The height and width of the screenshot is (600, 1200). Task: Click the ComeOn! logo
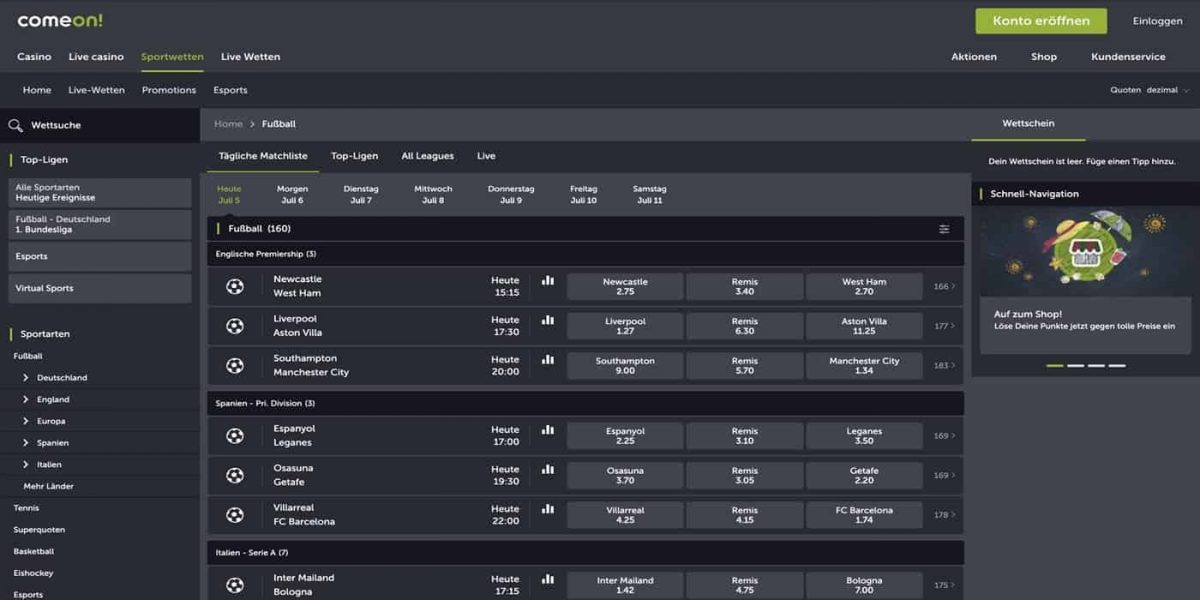tap(60, 21)
